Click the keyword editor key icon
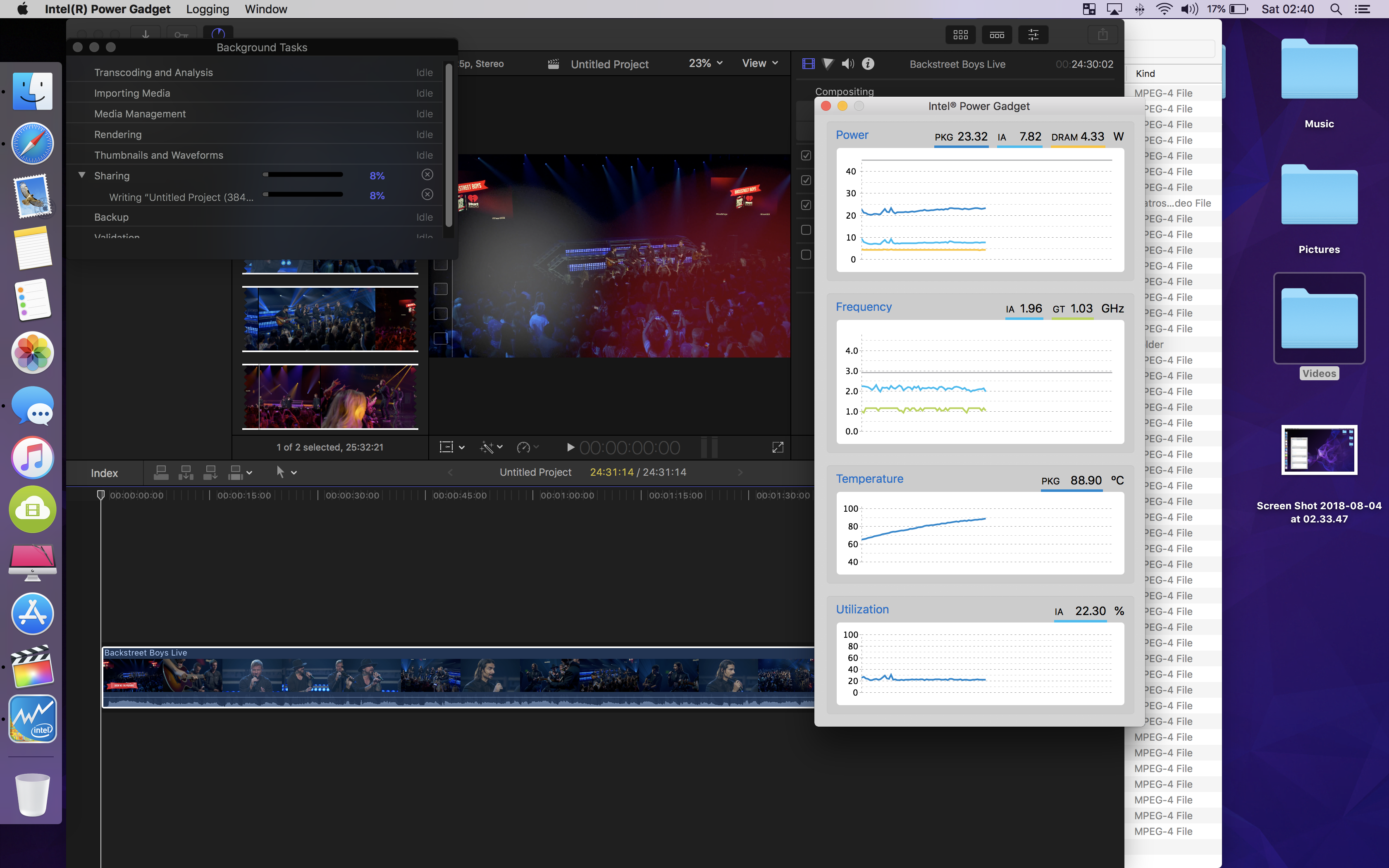1389x868 pixels. pos(181,34)
